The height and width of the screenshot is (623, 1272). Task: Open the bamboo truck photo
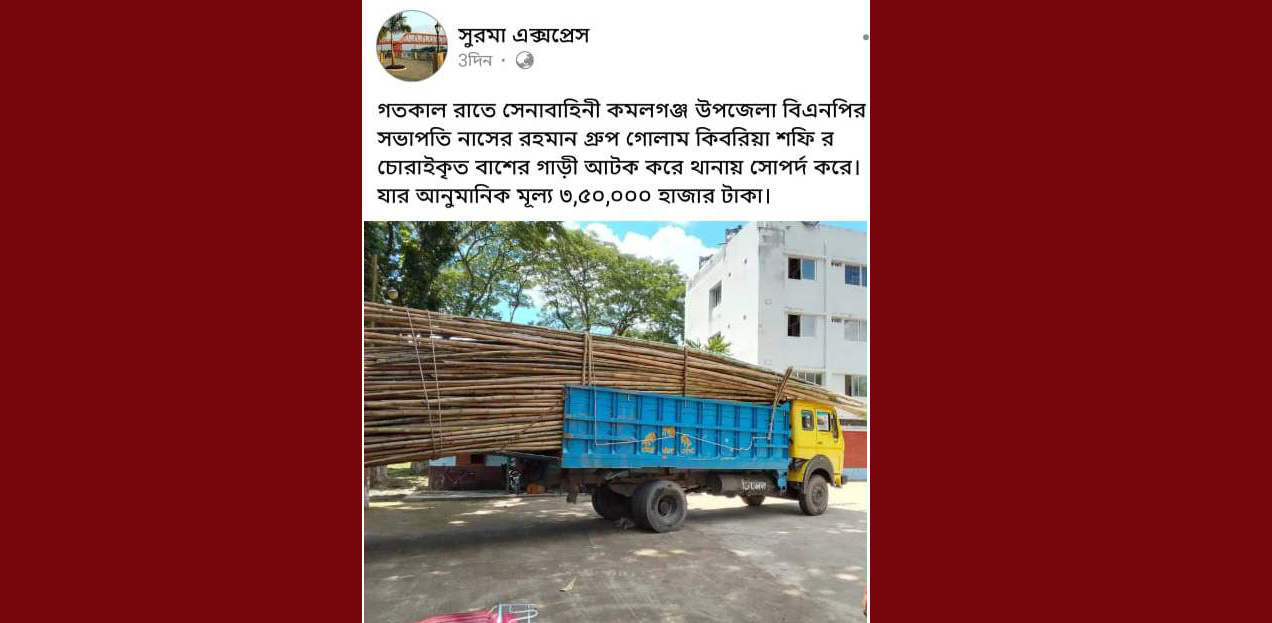(x=615, y=421)
